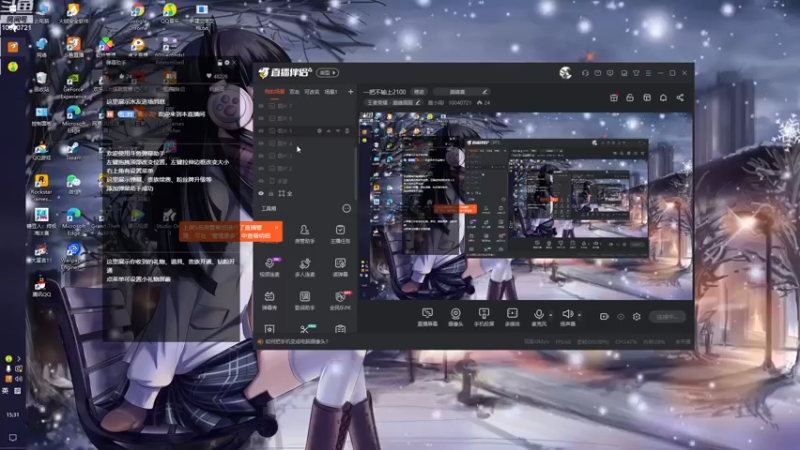
Task: Open the skin shirt icon in title bar
Action: click(x=636, y=73)
